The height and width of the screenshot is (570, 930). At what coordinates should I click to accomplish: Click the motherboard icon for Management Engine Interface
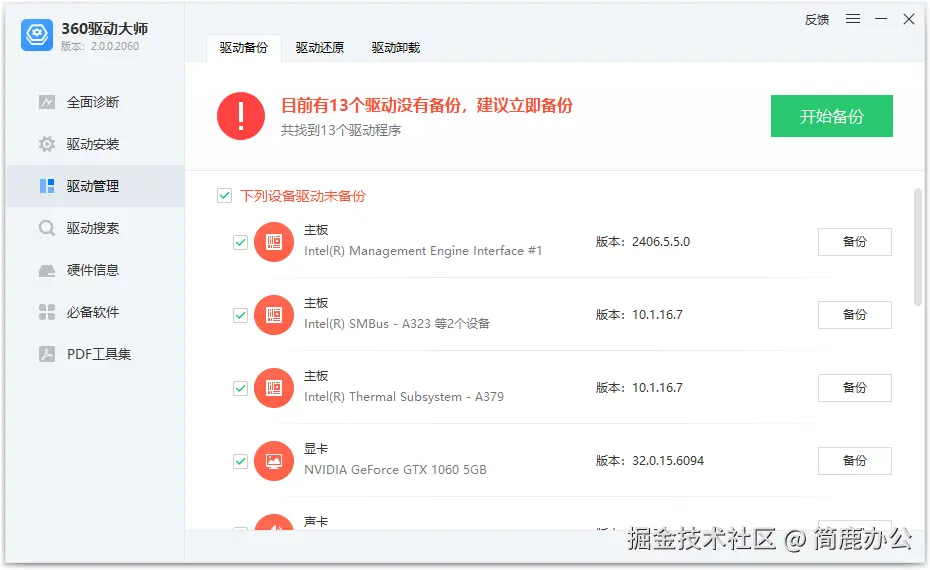pos(274,242)
